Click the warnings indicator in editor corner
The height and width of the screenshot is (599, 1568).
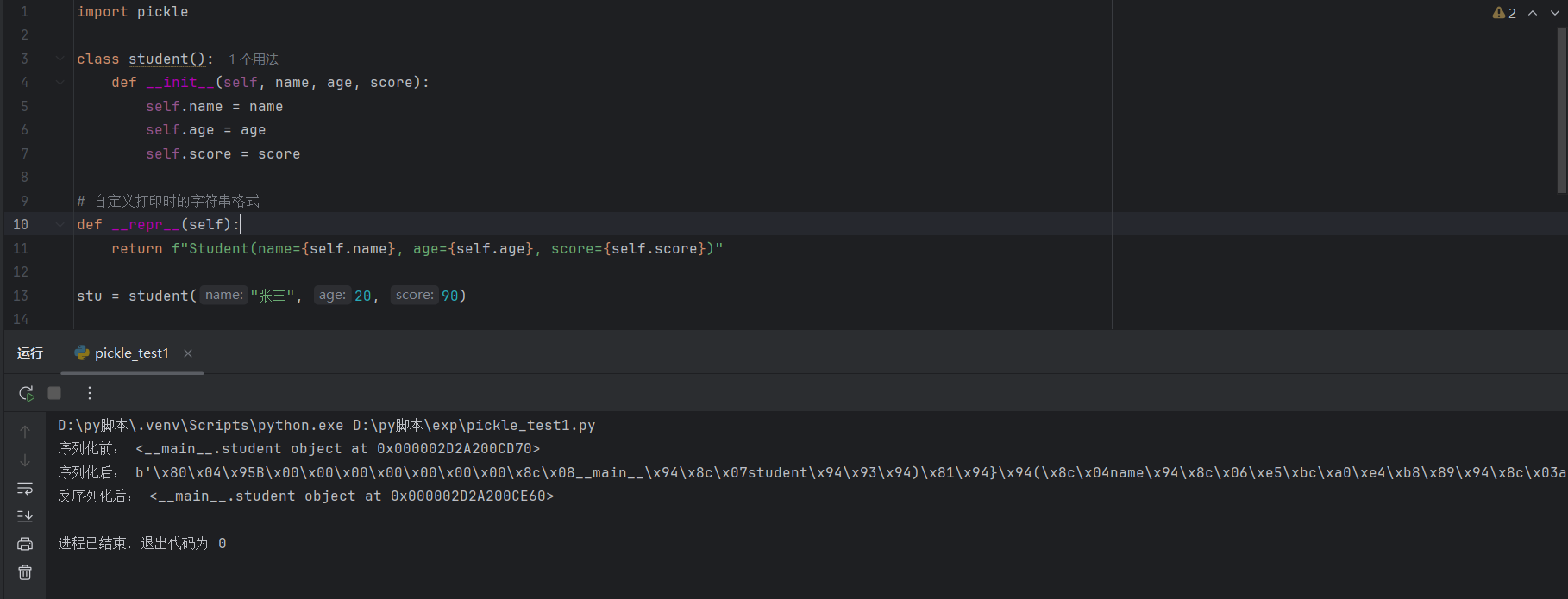(1504, 13)
